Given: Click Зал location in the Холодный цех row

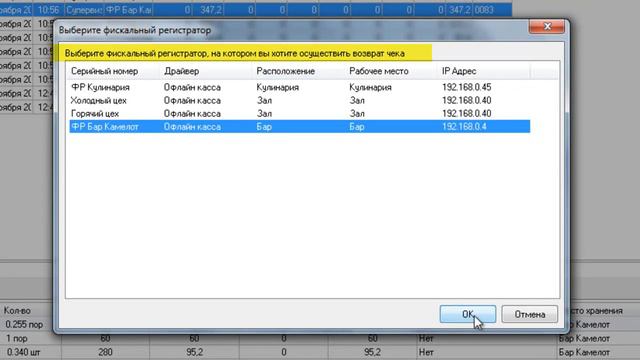Looking at the screenshot, I should pyautogui.click(x=264, y=100).
